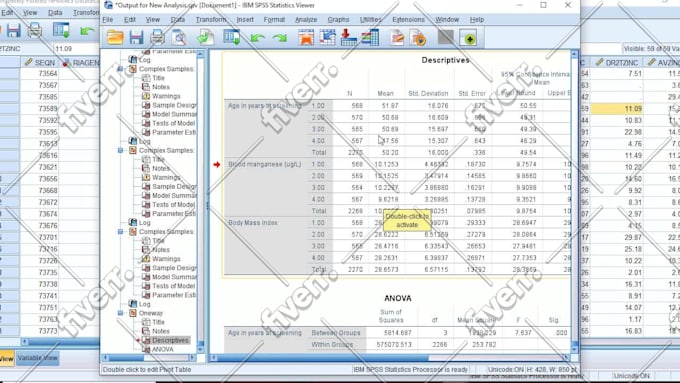This screenshot has width=680, height=383.
Task: Click Save icon in Data Editor window
Action: click(13, 31)
